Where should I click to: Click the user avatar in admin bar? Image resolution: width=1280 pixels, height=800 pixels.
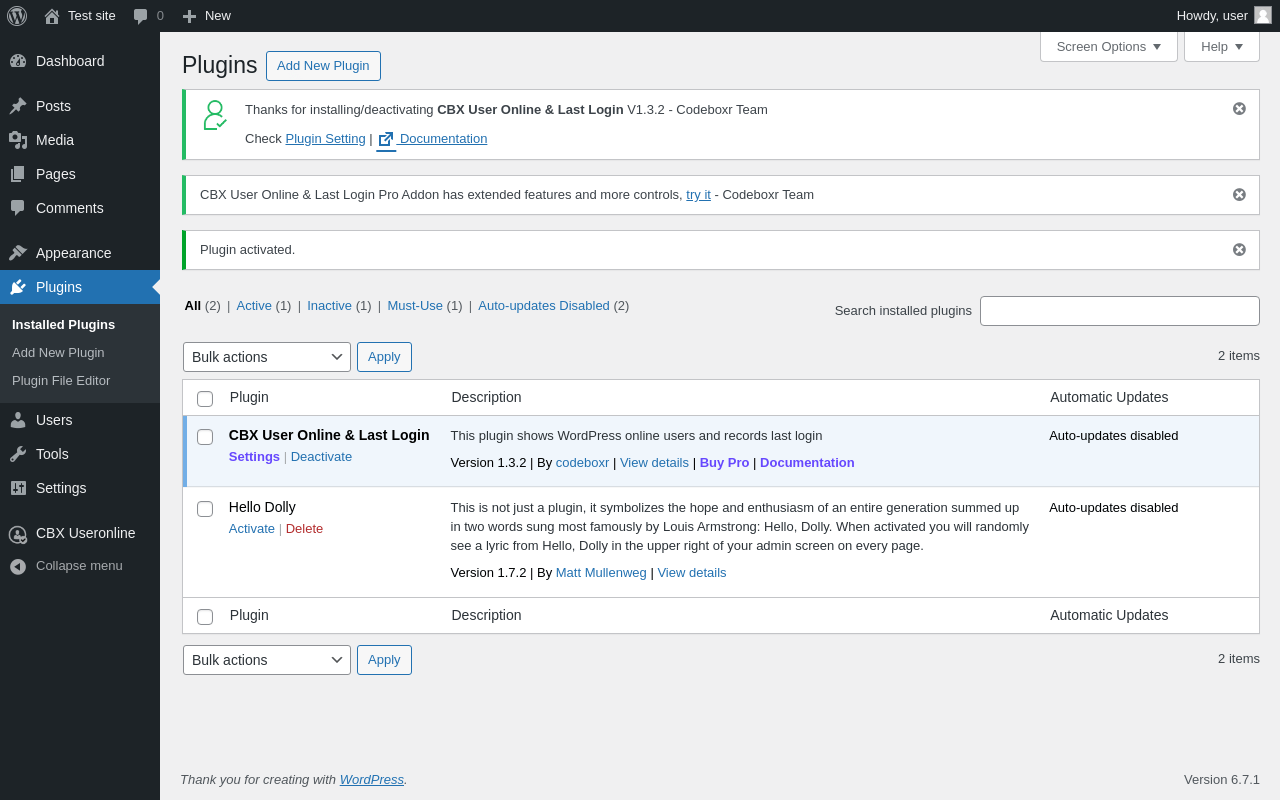[x=1263, y=15]
